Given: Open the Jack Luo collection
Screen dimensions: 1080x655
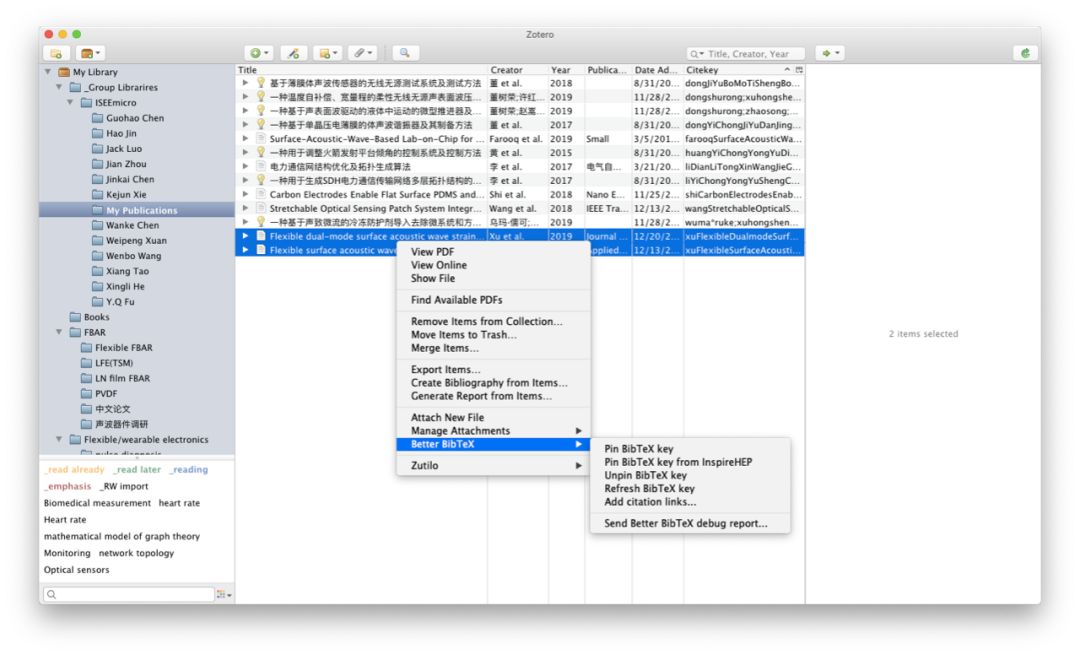Looking at the screenshot, I should 123,148.
